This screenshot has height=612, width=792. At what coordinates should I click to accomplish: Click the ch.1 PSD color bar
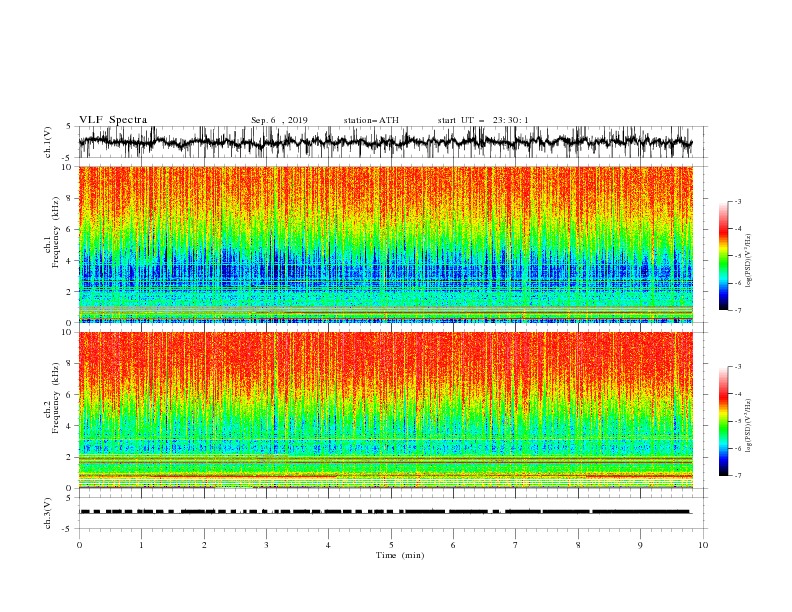pos(723,255)
